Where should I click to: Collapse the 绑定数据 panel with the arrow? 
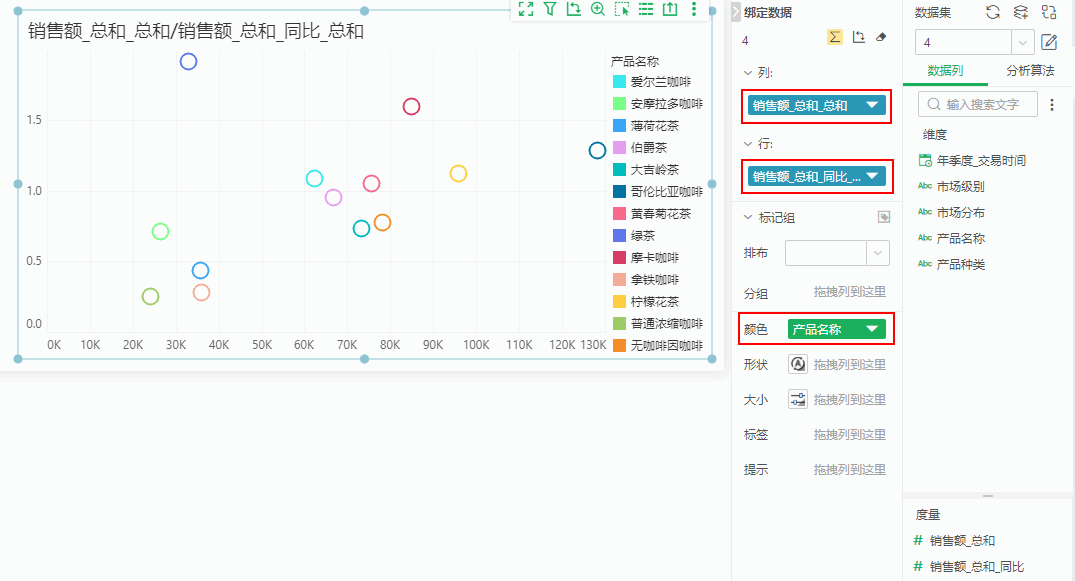coord(736,12)
